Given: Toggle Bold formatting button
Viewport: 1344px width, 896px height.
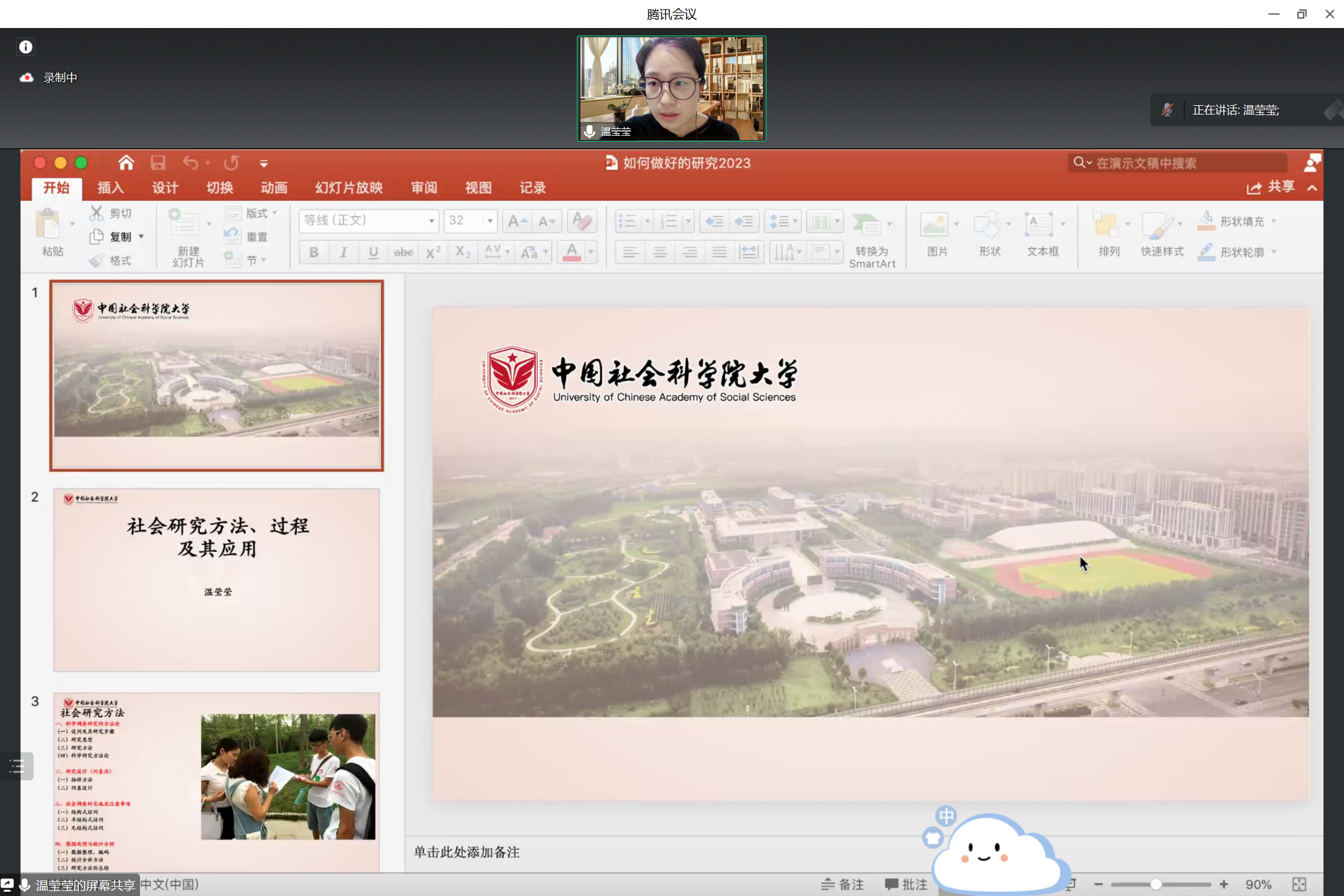Looking at the screenshot, I should pos(314,253).
